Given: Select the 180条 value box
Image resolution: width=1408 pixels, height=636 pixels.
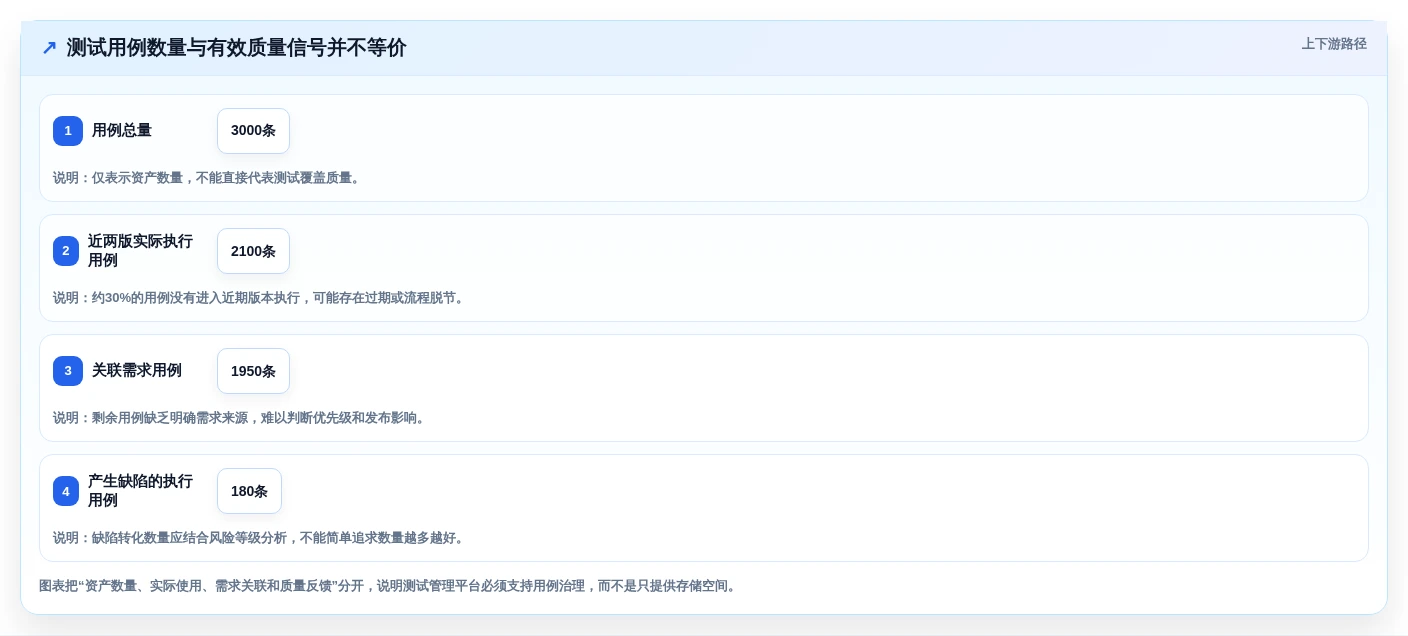Looking at the screenshot, I should (x=249, y=491).
